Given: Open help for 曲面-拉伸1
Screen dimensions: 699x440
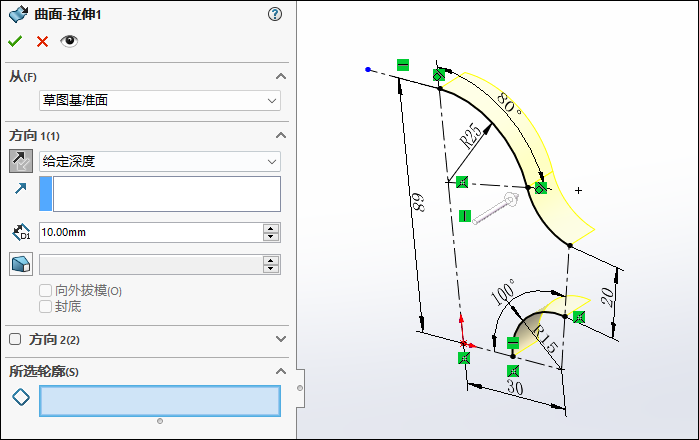Looking at the screenshot, I should (275, 14).
